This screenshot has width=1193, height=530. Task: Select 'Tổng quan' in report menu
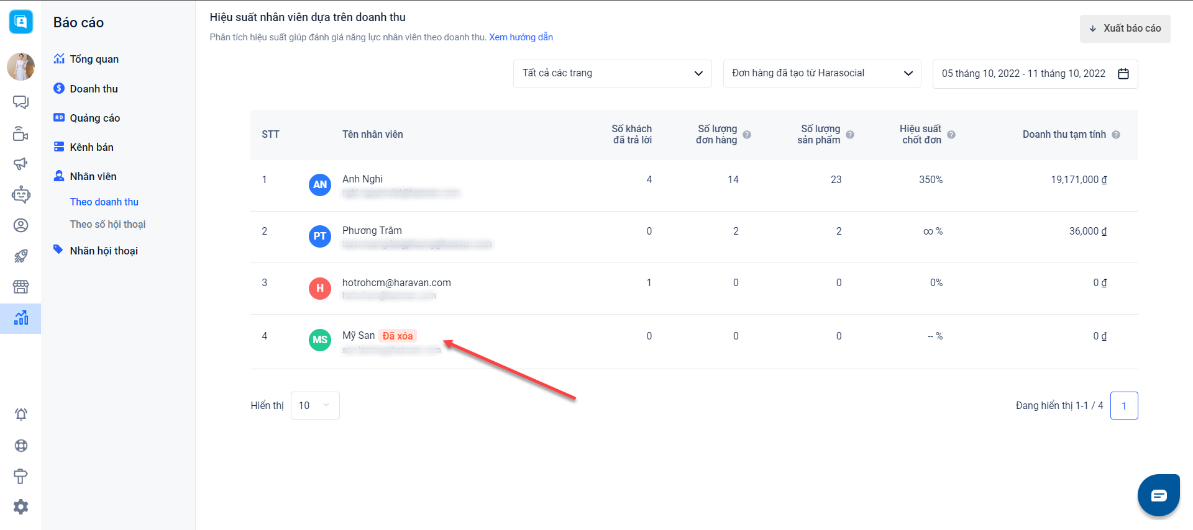coord(94,59)
